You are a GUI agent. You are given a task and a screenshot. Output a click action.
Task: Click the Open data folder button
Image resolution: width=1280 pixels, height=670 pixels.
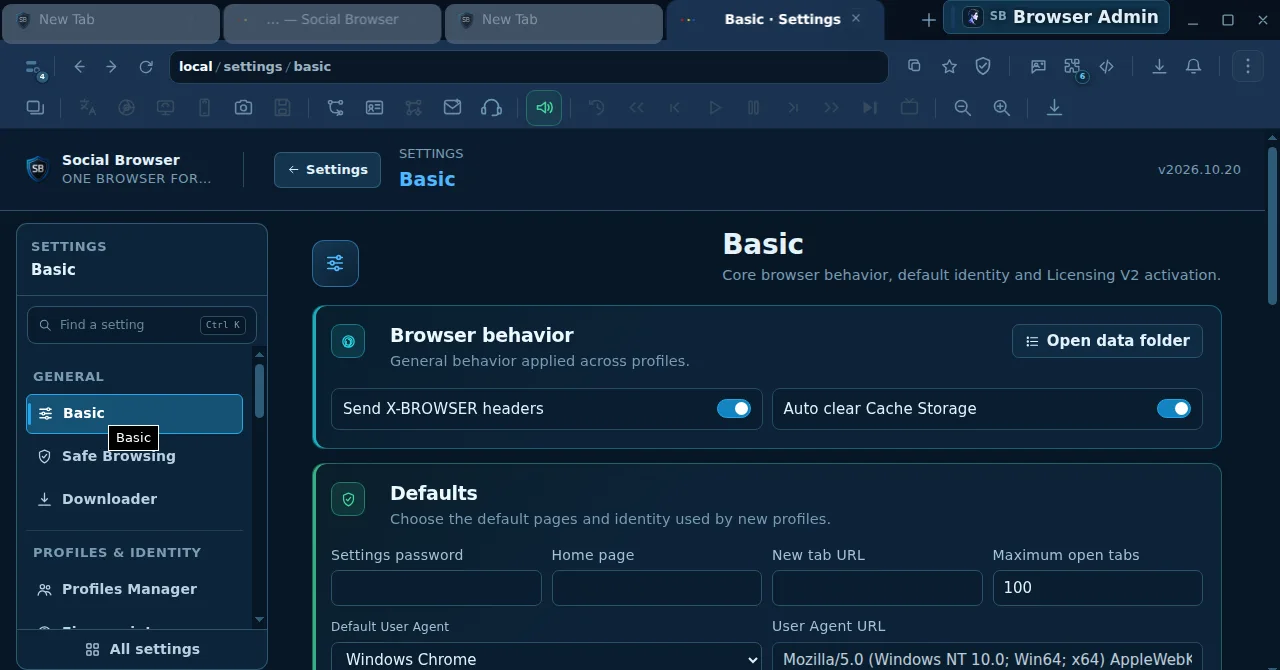[1107, 341]
